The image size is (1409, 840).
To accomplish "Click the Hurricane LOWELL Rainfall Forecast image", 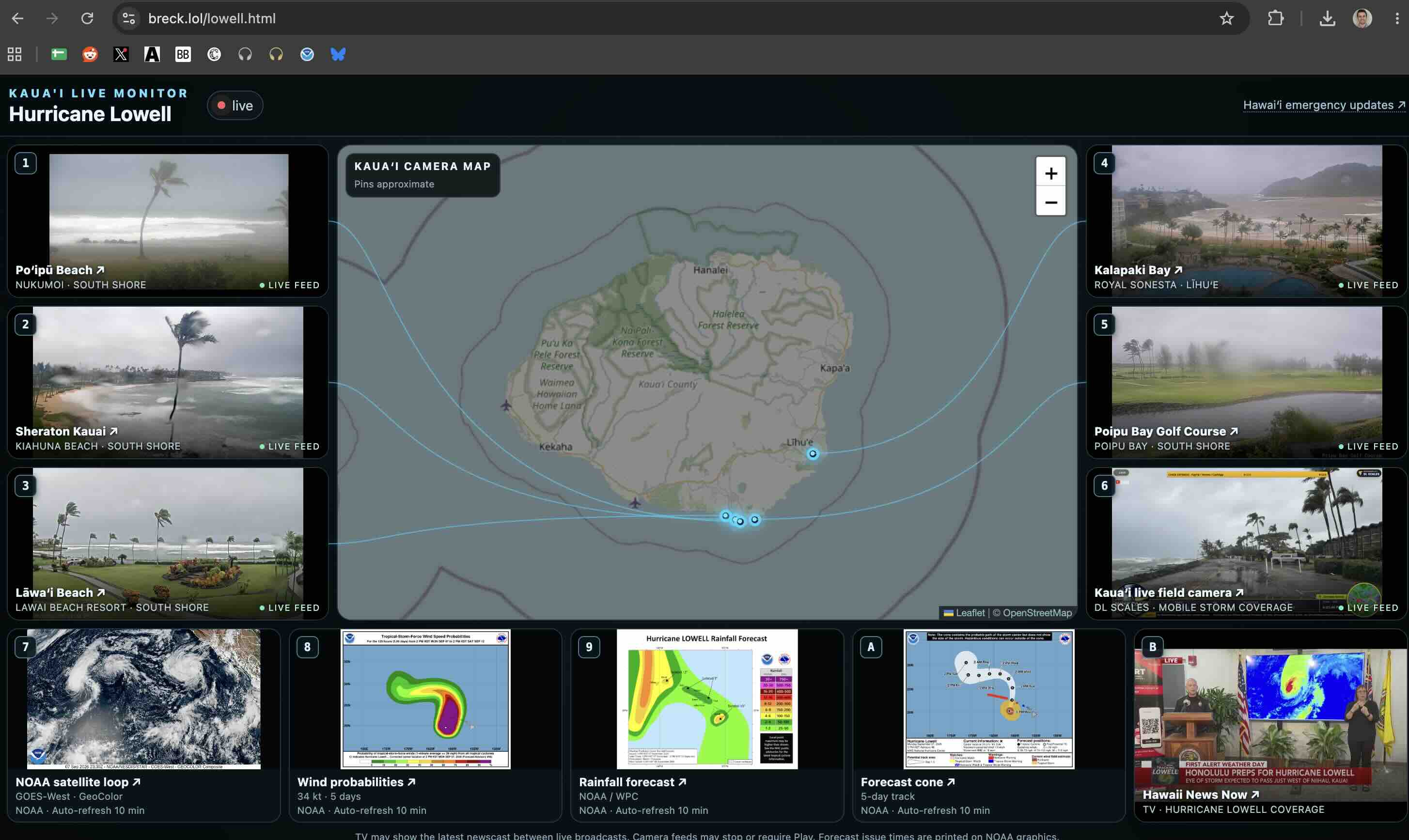I will tap(707, 699).
